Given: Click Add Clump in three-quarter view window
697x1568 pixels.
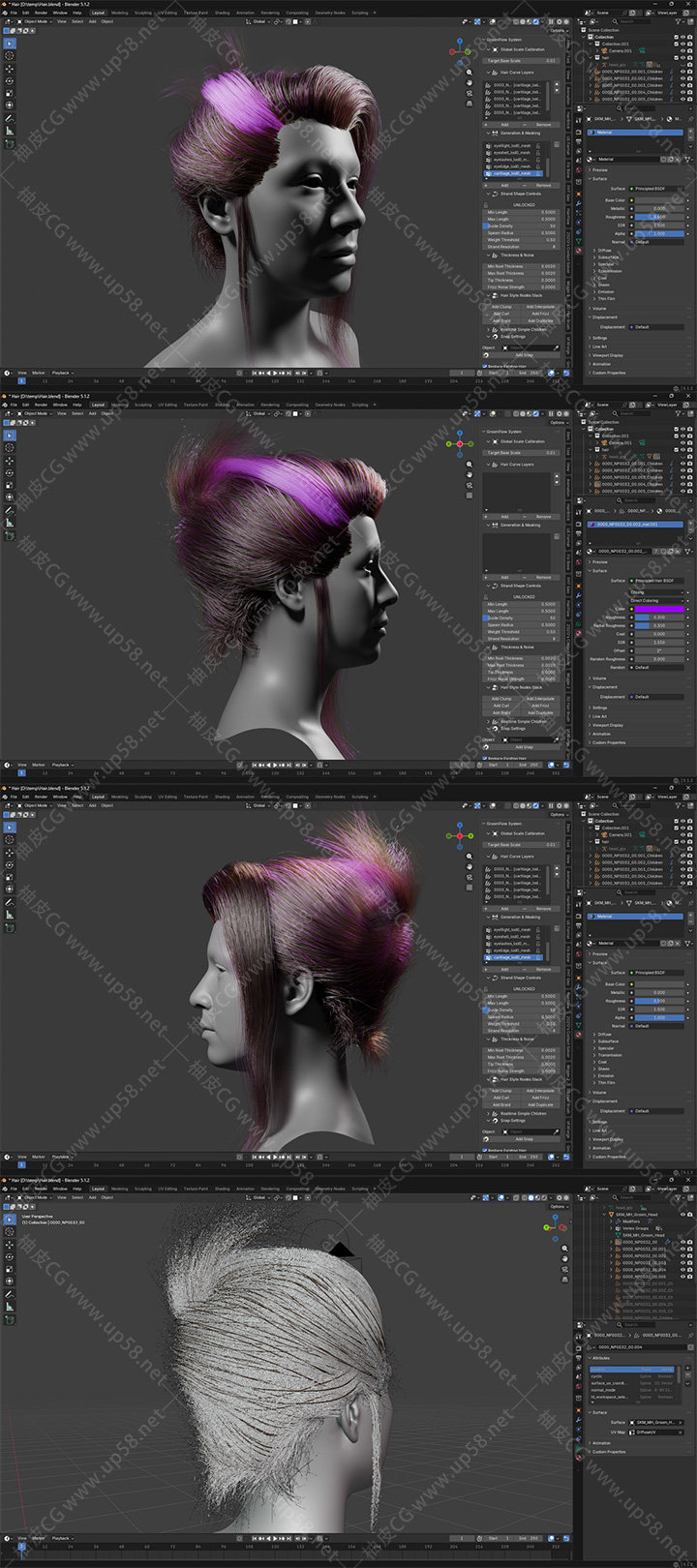Looking at the screenshot, I should click(x=501, y=307).
